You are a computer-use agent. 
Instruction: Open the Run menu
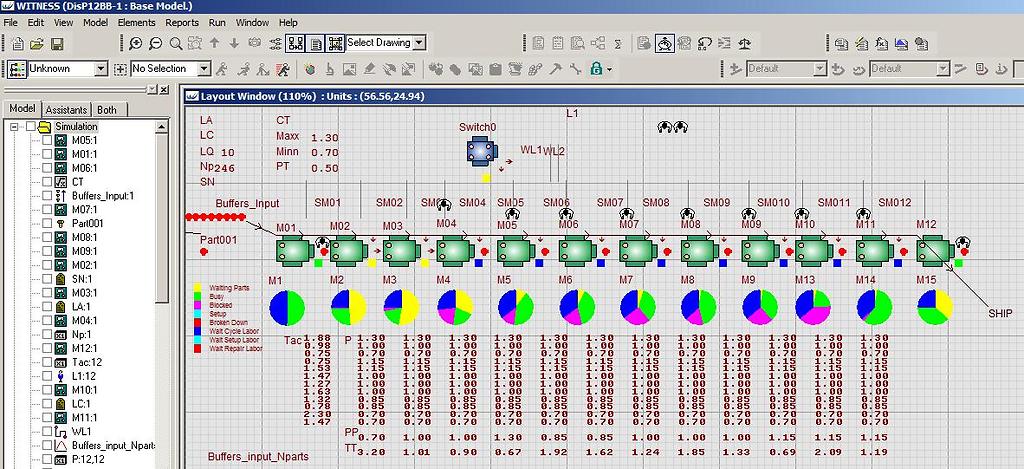pos(217,22)
